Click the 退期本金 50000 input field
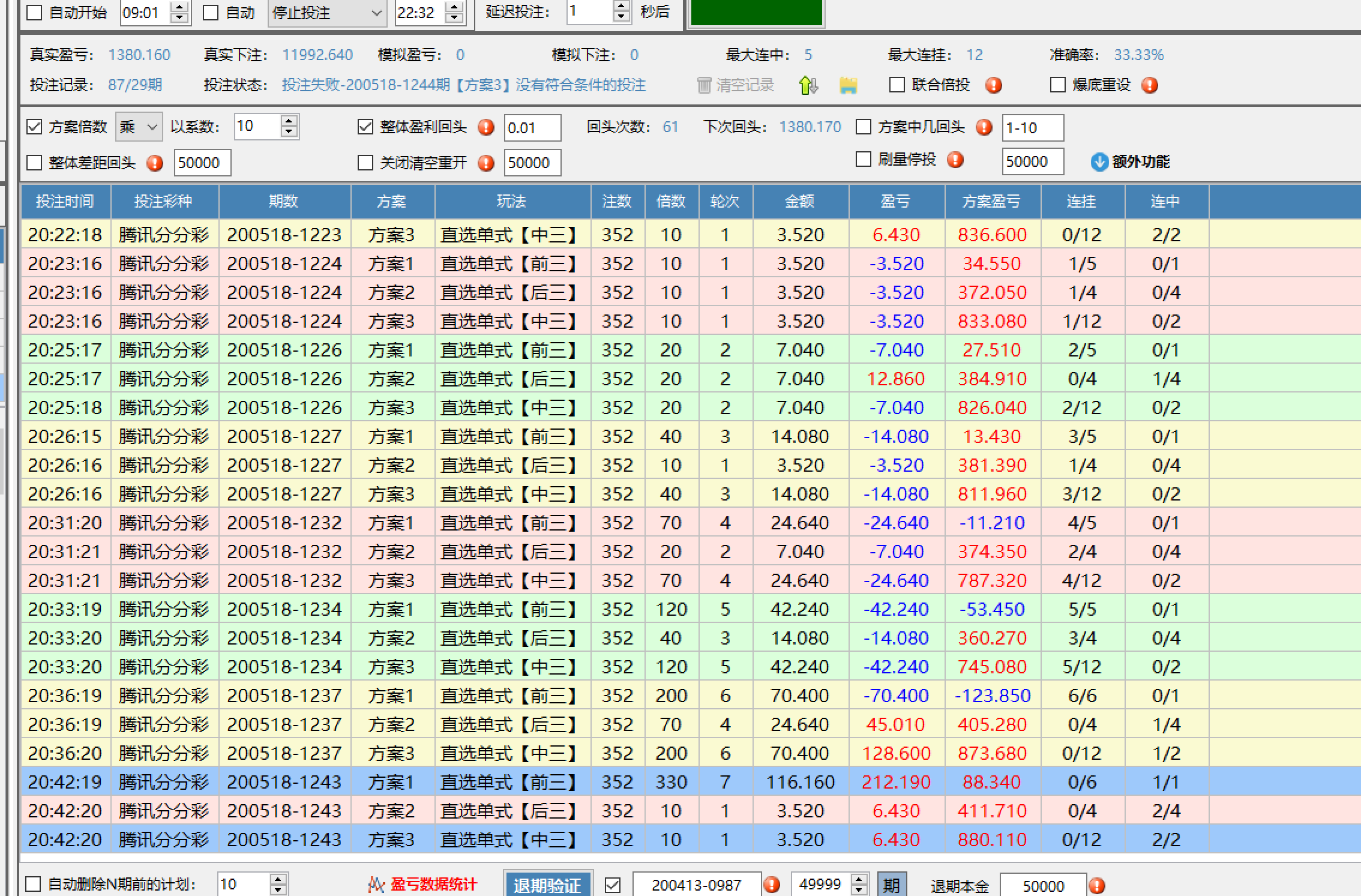 coord(1044,886)
